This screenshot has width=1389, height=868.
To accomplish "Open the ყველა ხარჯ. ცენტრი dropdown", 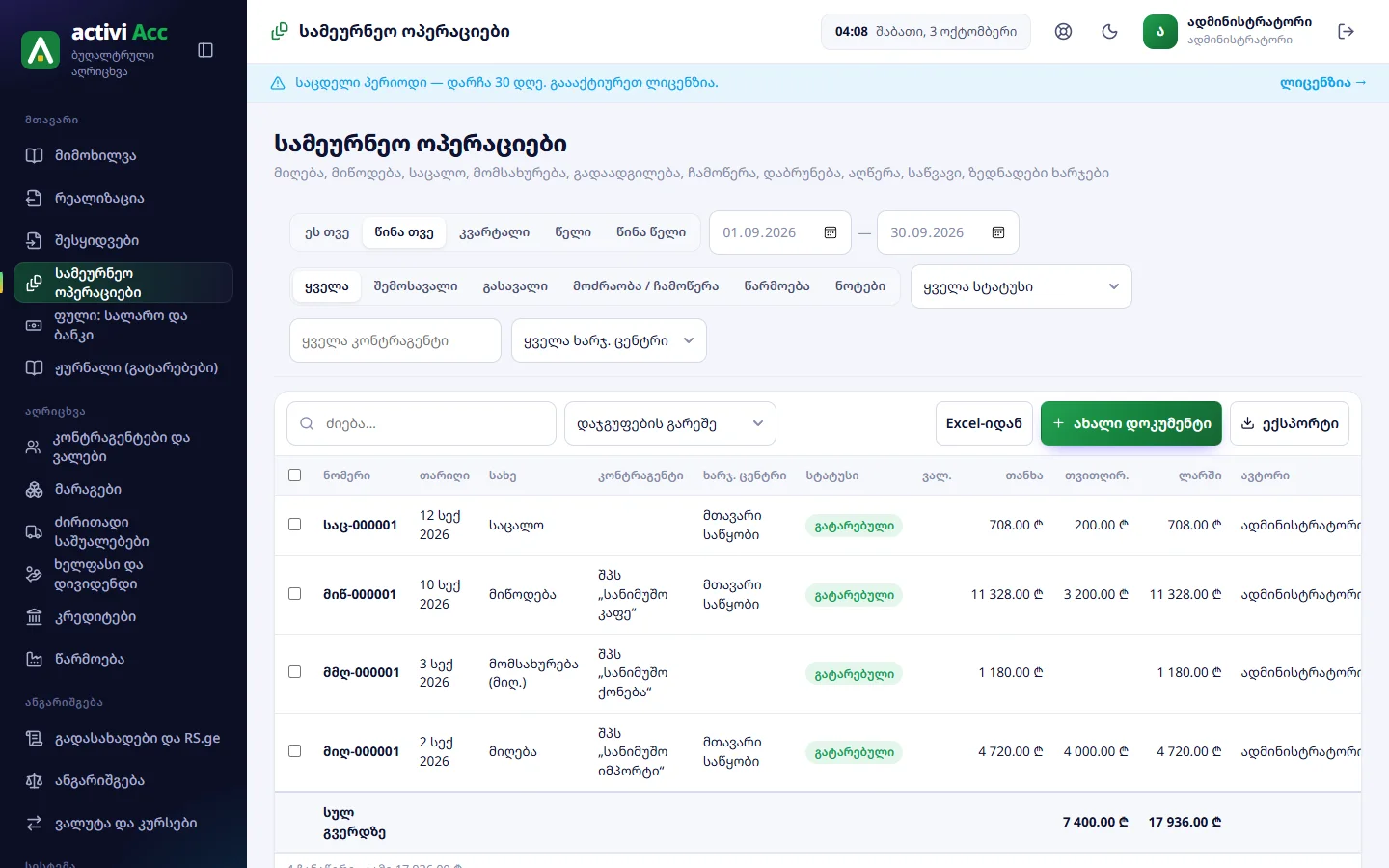I will pos(609,340).
